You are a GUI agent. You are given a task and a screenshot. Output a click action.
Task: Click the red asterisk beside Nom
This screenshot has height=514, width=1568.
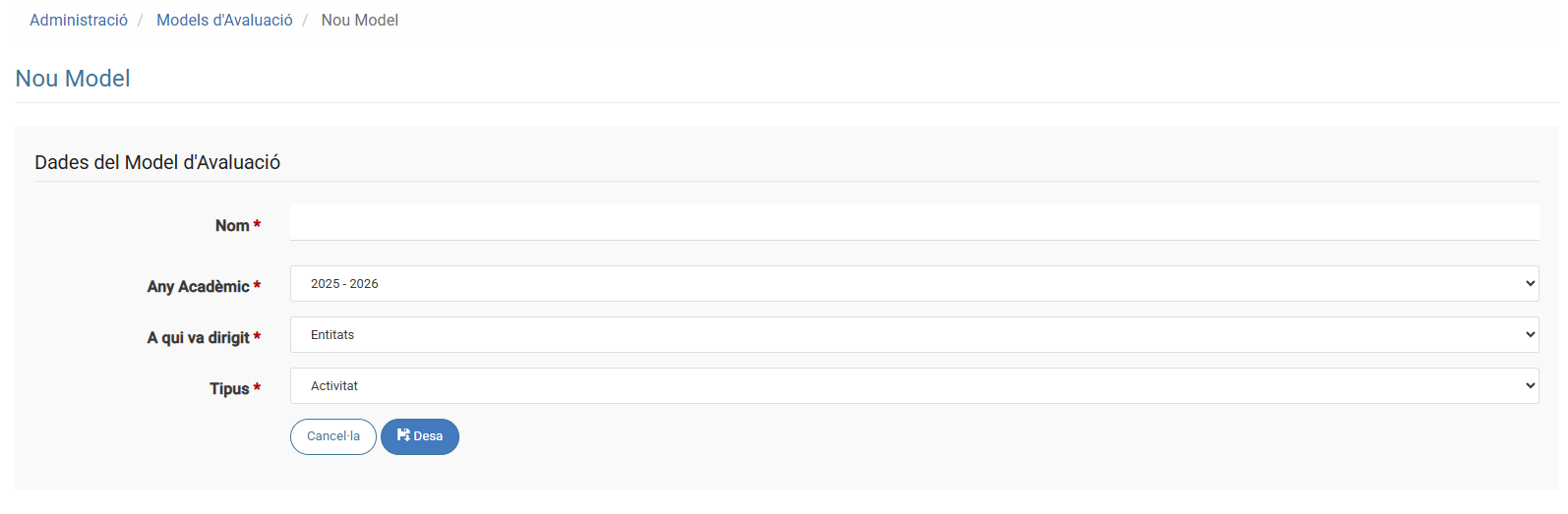click(x=257, y=224)
